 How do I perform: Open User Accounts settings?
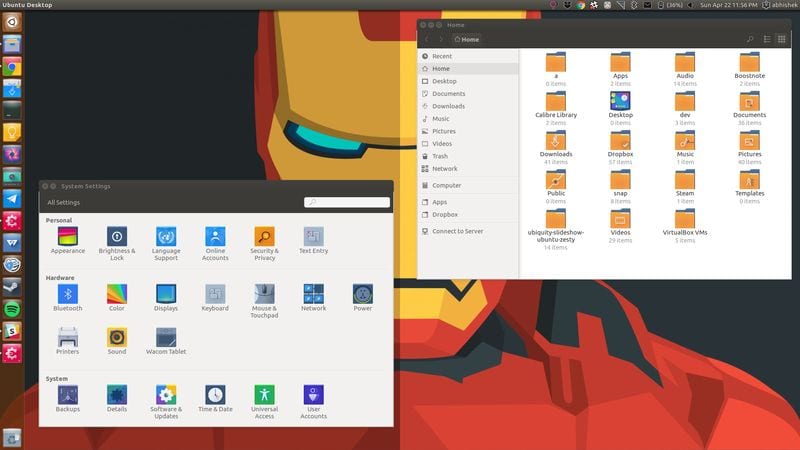(x=313, y=402)
